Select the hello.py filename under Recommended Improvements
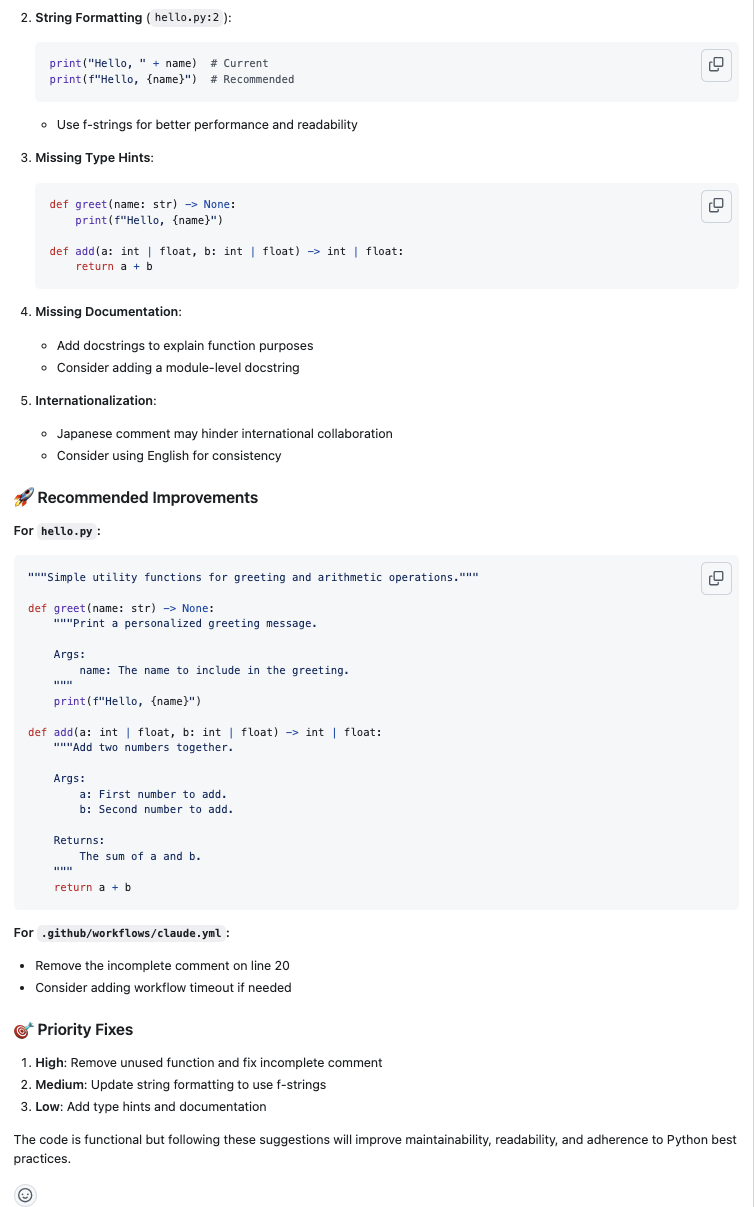Image resolution: width=755 pixels, height=1207 pixels. tap(67, 531)
